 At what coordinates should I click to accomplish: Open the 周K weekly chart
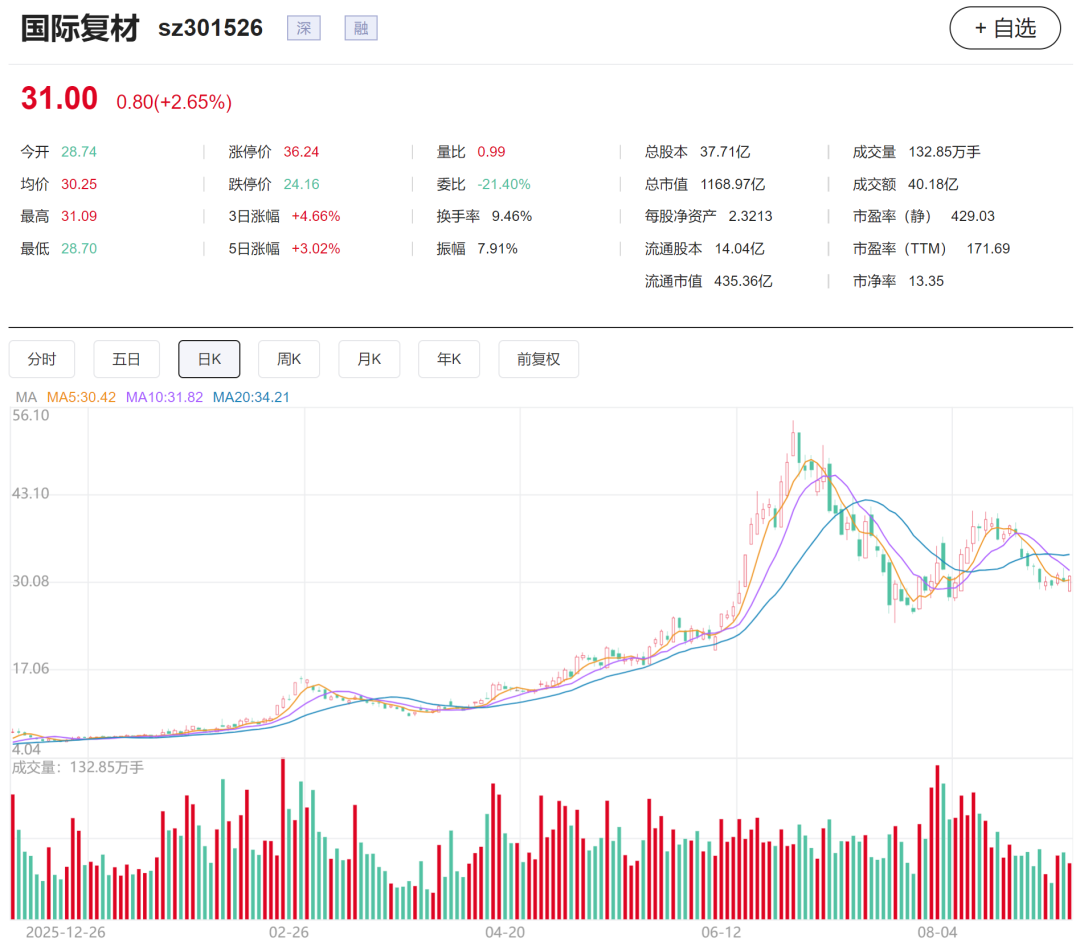click(x=289, y=359)
